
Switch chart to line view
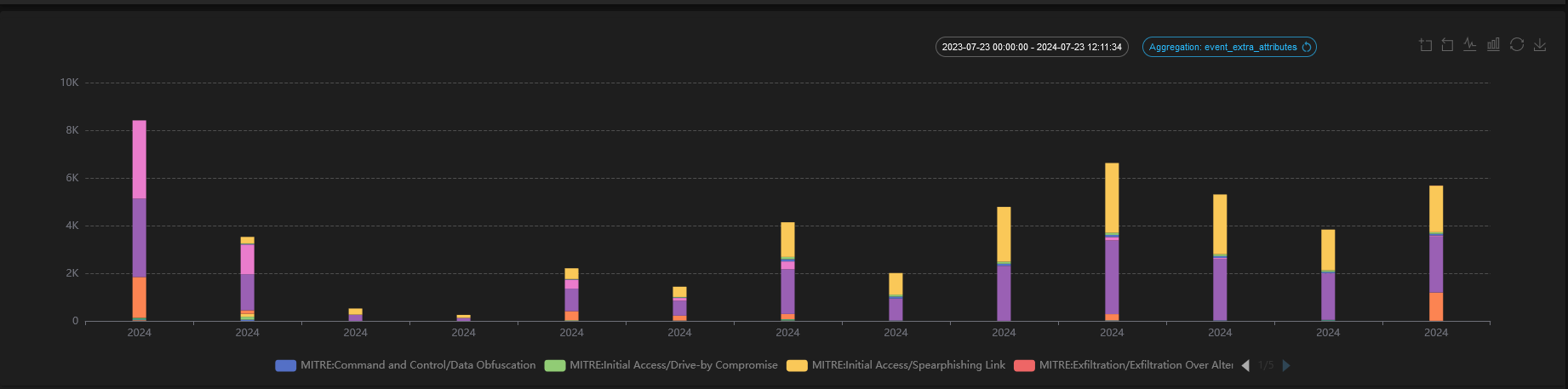pyautogui.click(x=1470, y=45)
